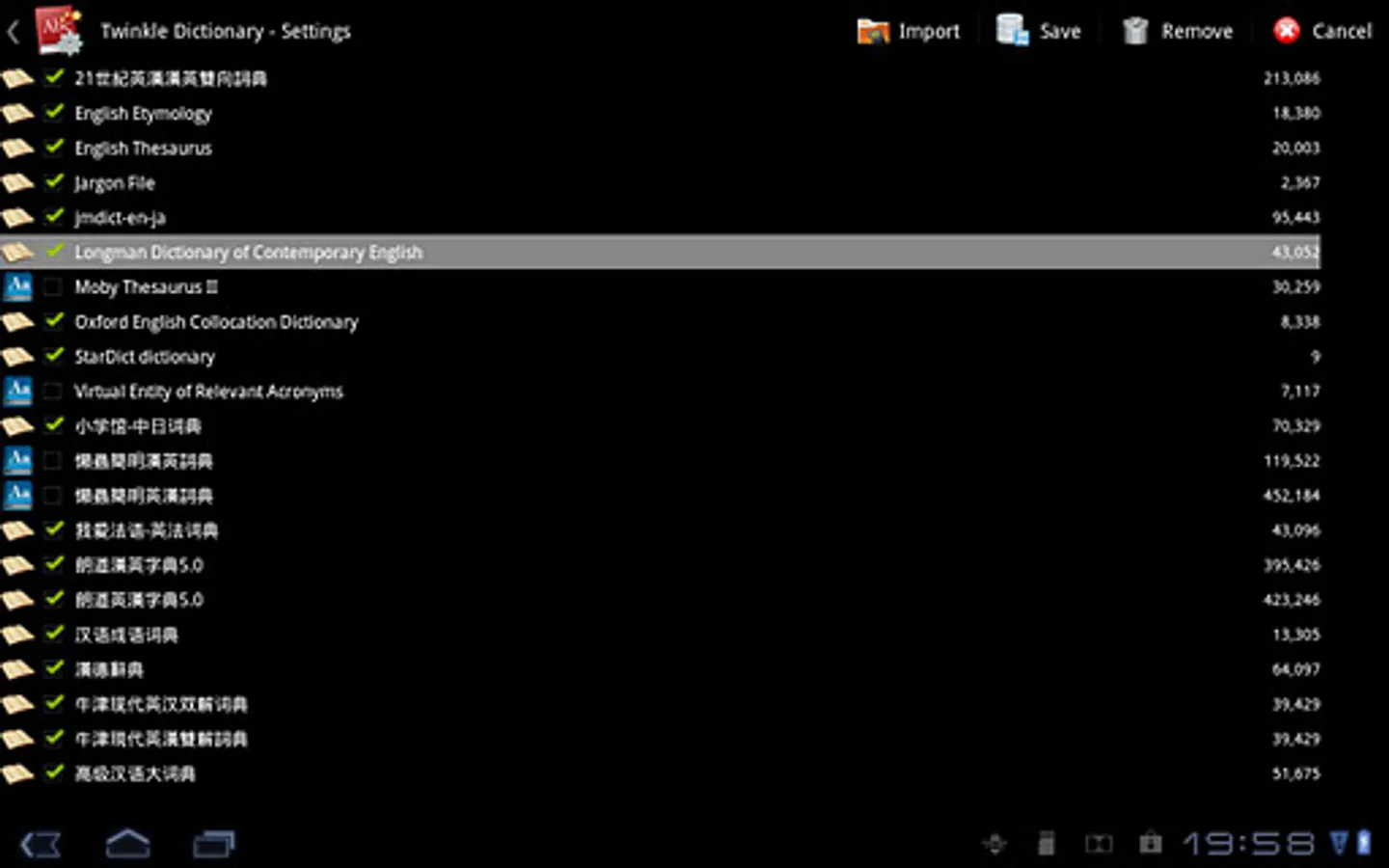
Task: Tap the back chevron beside app icon
Action: (13, 32)
